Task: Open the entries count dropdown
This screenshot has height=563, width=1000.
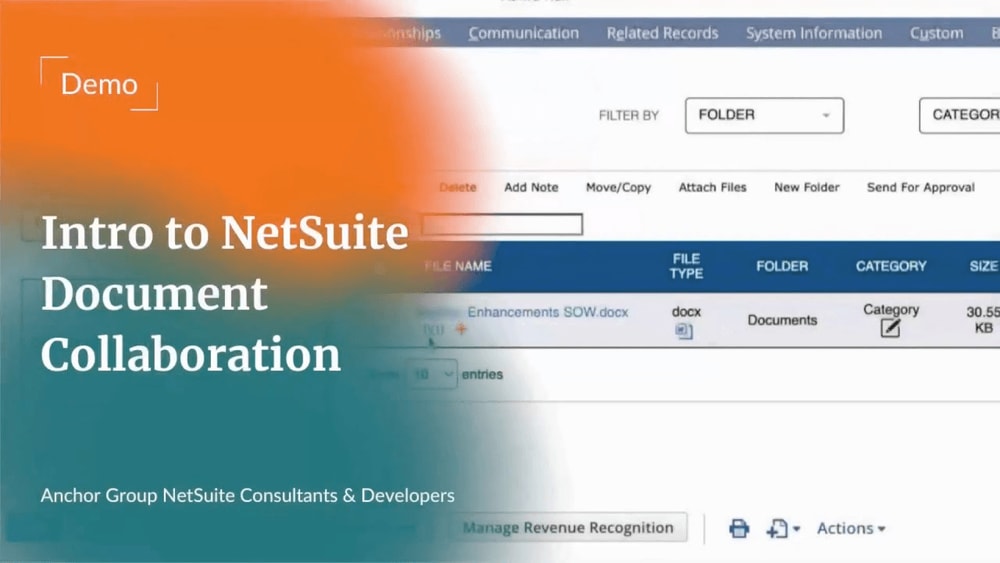Action: tap(432, 374)
